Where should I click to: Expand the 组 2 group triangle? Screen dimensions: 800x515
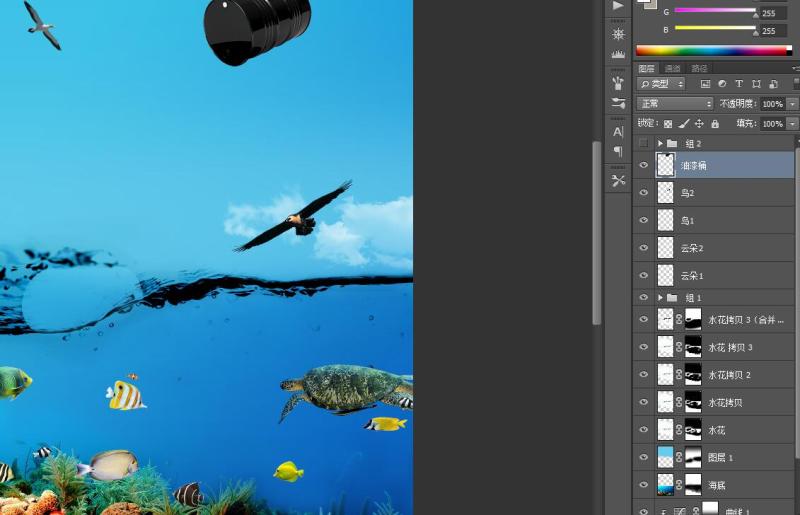pos(660,143)
